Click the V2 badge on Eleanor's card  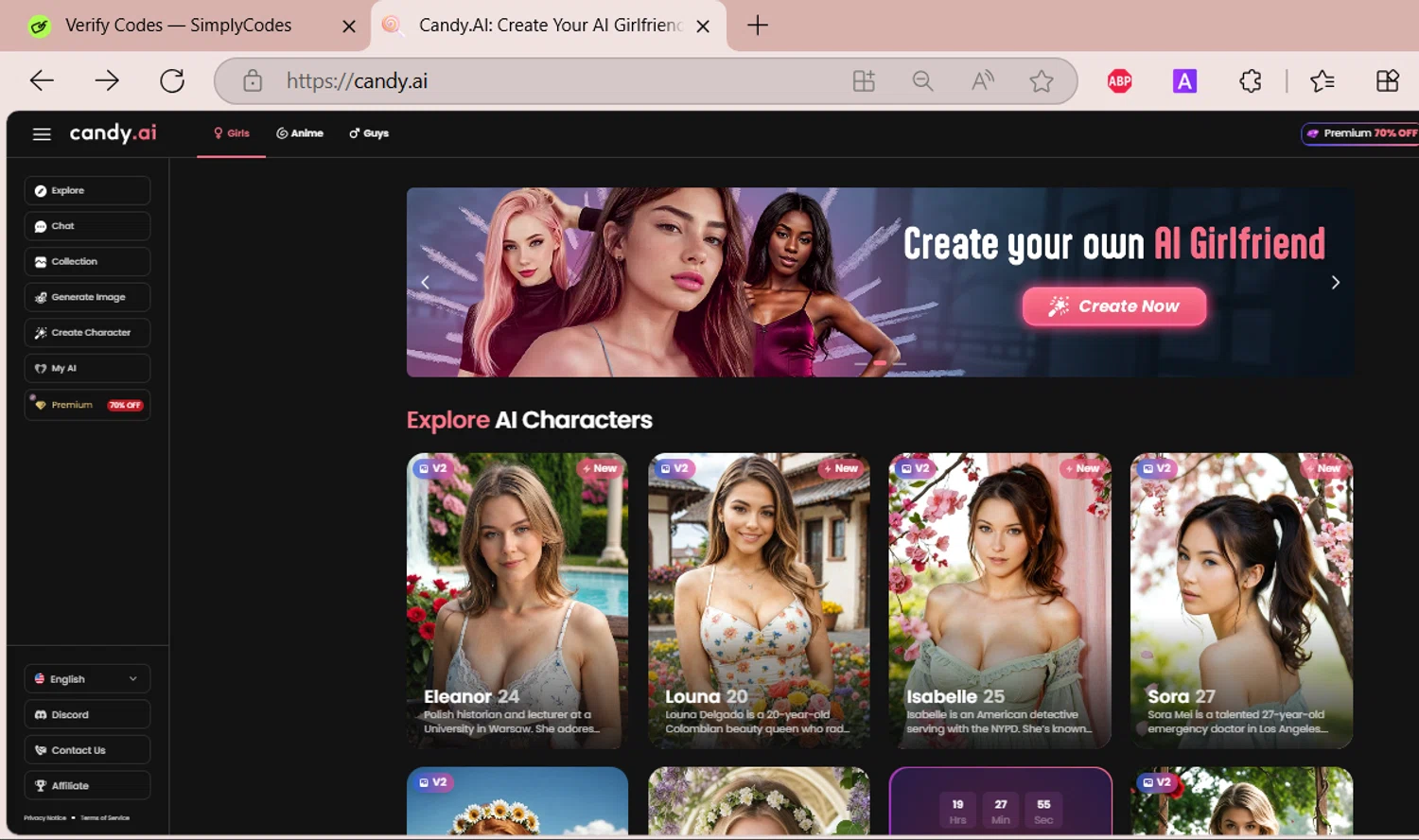432,468
